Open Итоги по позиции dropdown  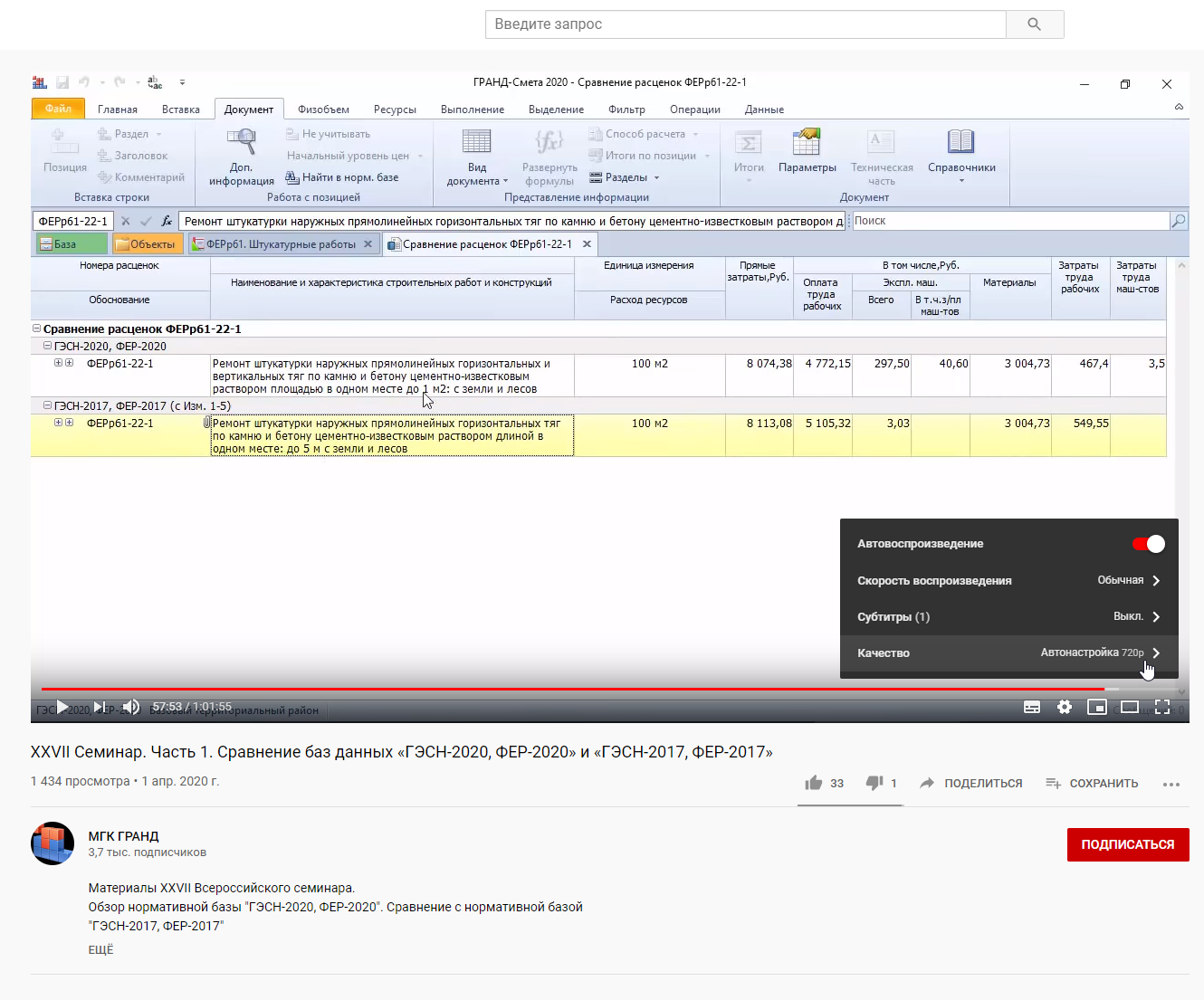(649, 156)
